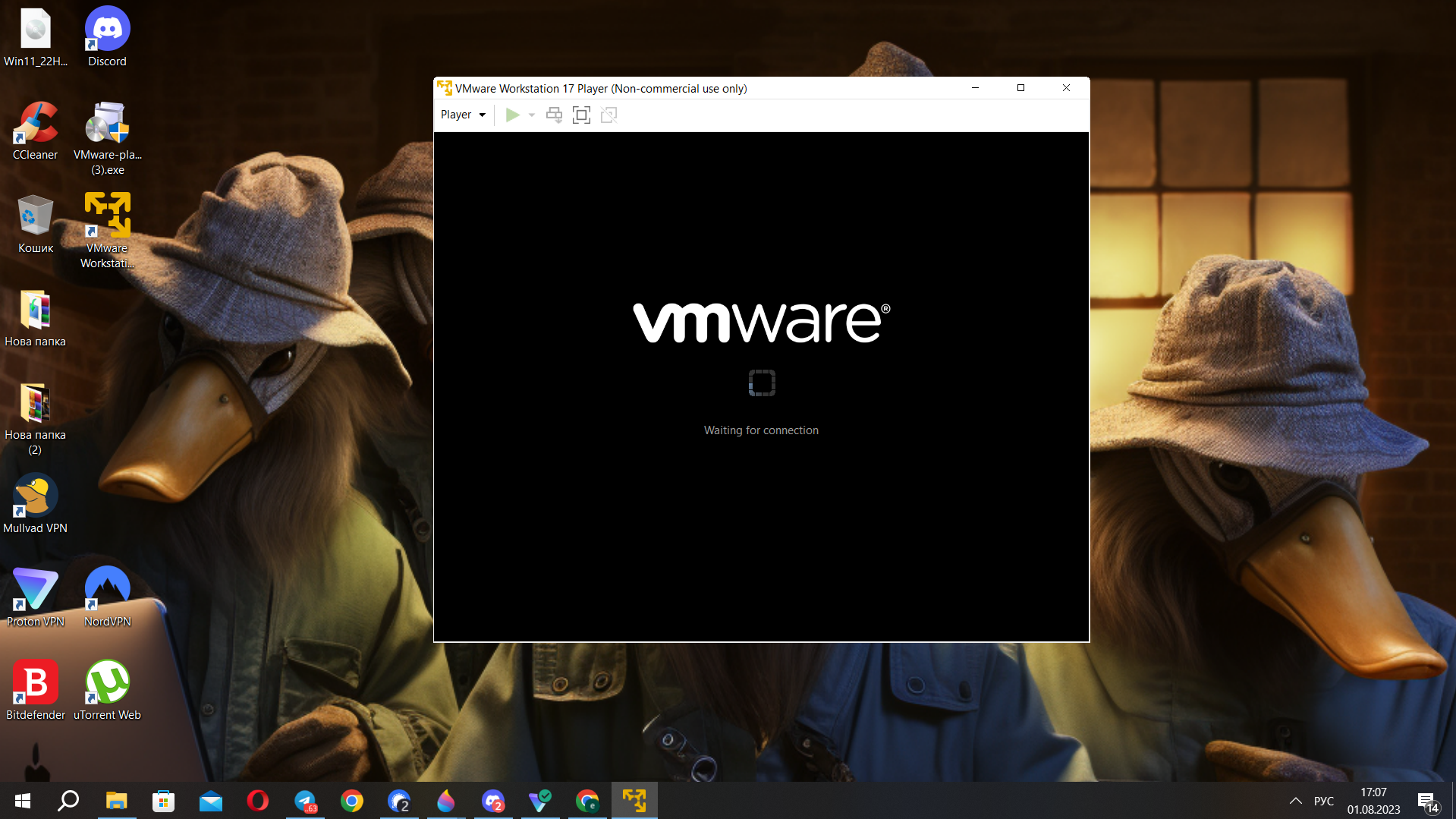This screenshot has height=819, width=1456.
Task: Click the VMware title bar app icon
Action: pyautogui.click(x=445, y=88)
